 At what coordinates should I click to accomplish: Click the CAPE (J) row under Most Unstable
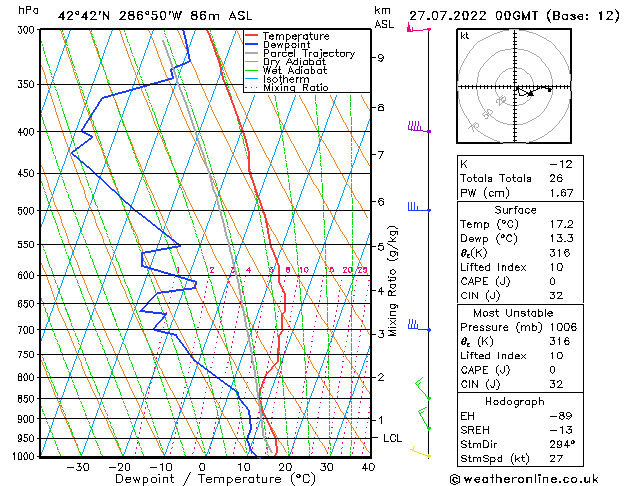click(x=520, y=370)
